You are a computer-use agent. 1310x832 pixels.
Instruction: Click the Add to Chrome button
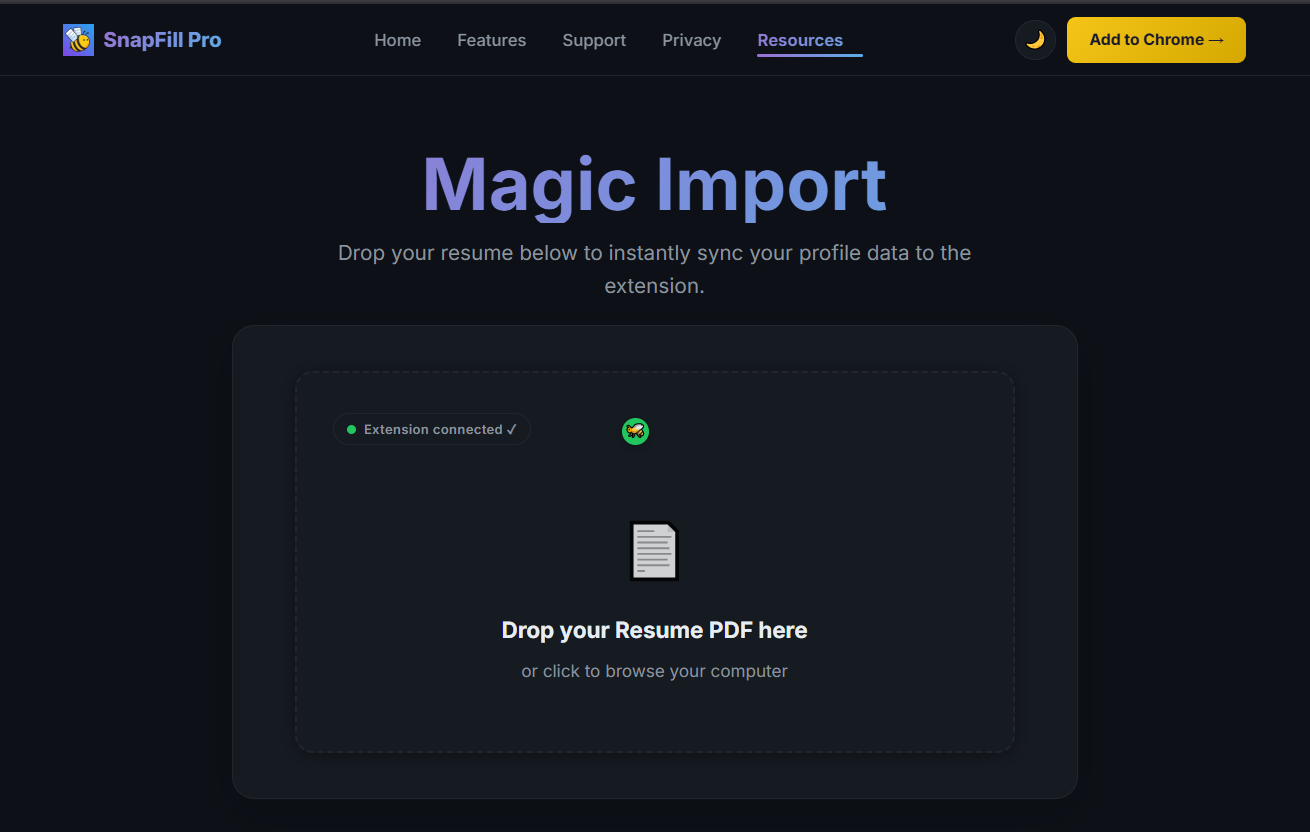[1156, 40]
